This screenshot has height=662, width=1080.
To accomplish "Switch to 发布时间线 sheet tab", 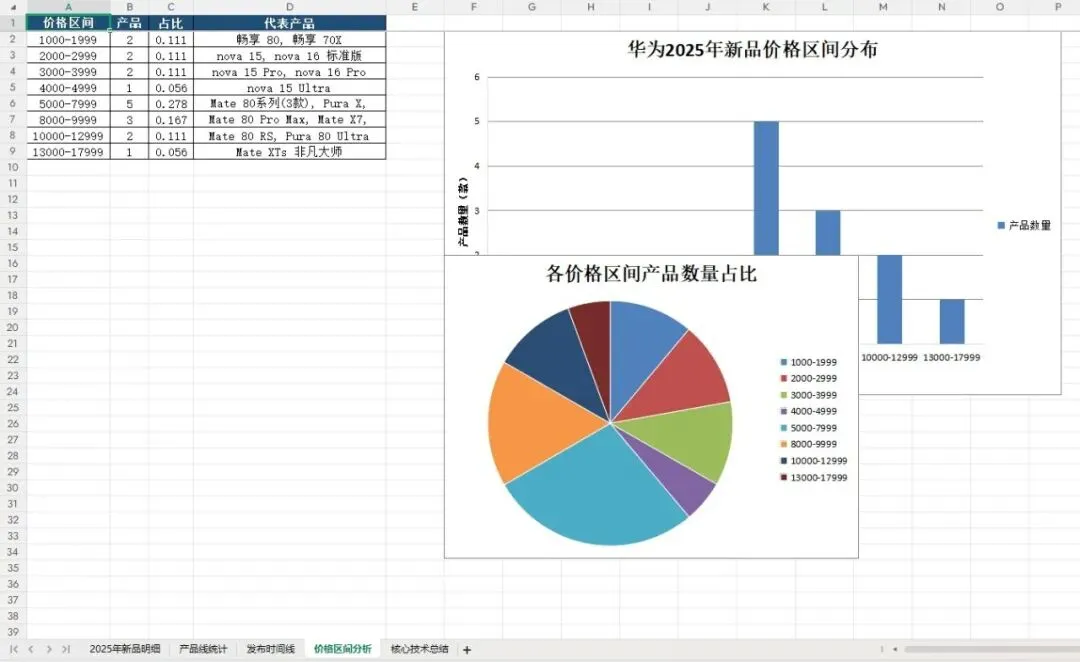I will [270, 649].
